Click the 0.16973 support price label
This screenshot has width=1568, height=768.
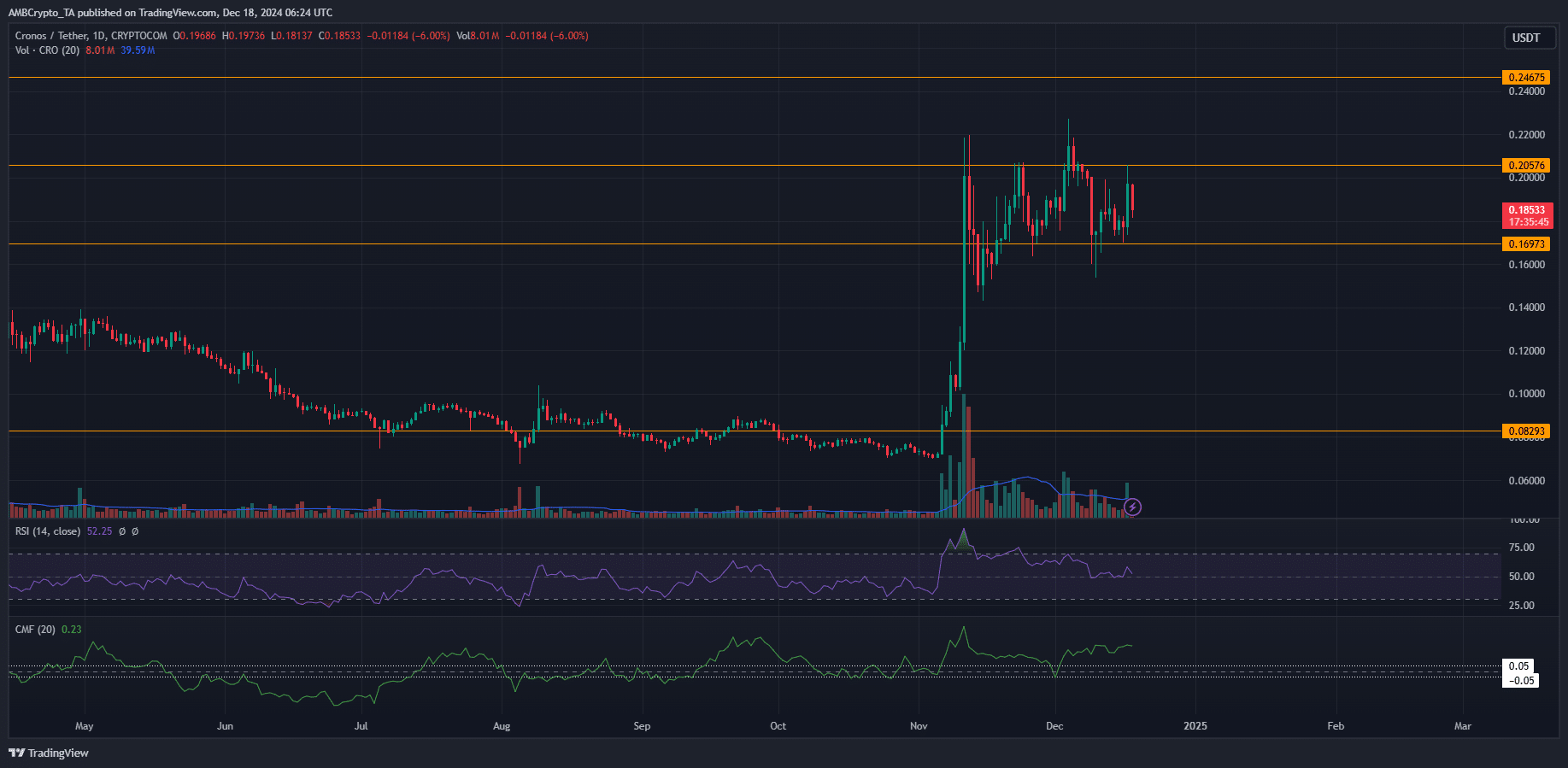point(1526,244)
